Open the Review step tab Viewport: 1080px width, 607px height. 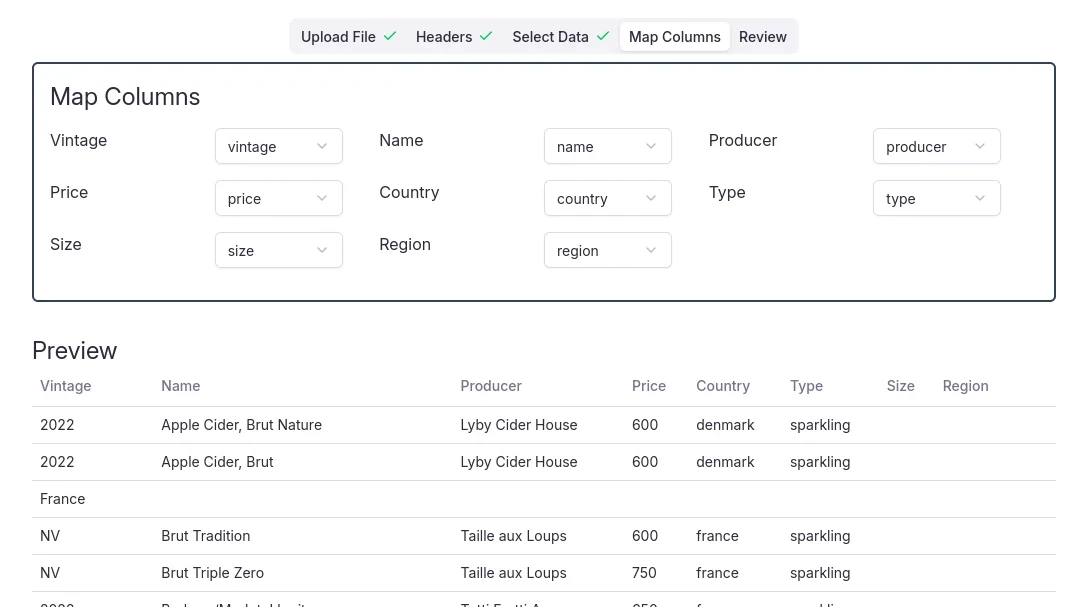point(762,37)
